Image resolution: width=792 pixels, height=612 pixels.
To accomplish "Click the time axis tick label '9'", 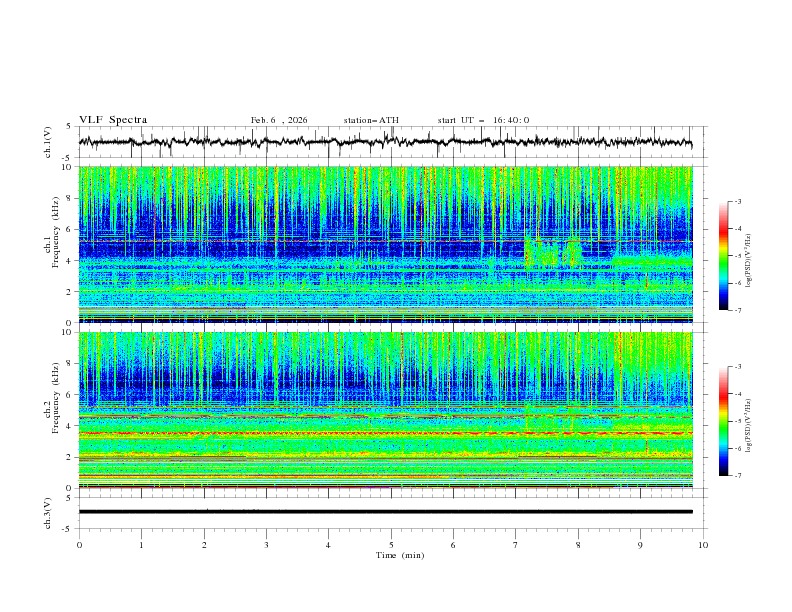I will (640, 545).
